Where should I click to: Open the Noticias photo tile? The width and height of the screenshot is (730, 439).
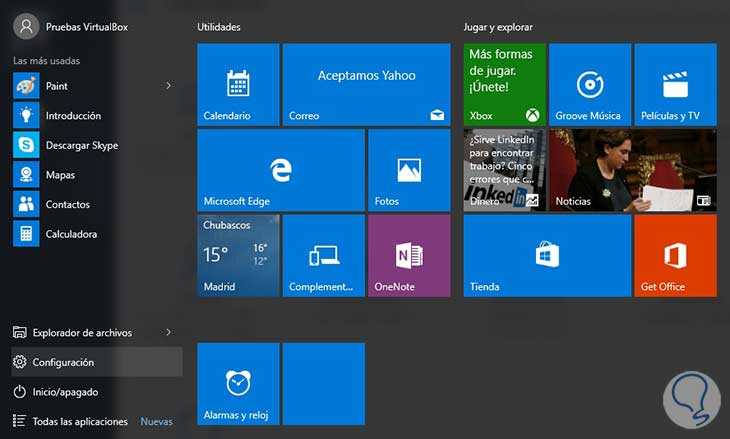[633, 170]
